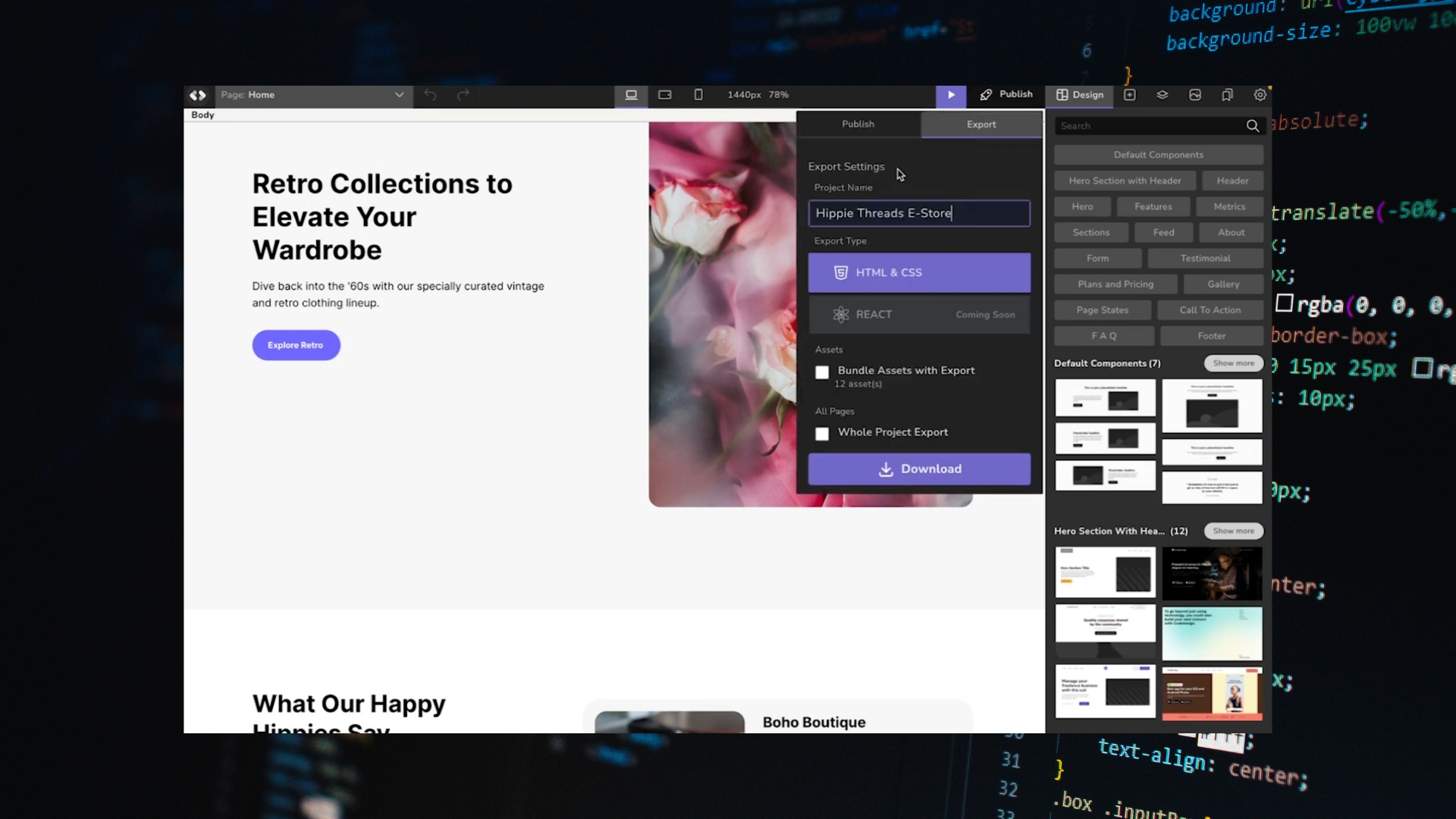Select the Sections filter tag
The width and height of the screenshot is (1456, 819).
click(1091, 232)
